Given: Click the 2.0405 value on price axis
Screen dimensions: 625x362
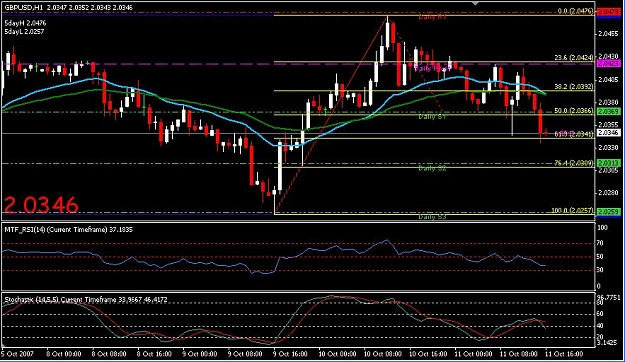Looking at the screenshot, I should coord(608,80).
